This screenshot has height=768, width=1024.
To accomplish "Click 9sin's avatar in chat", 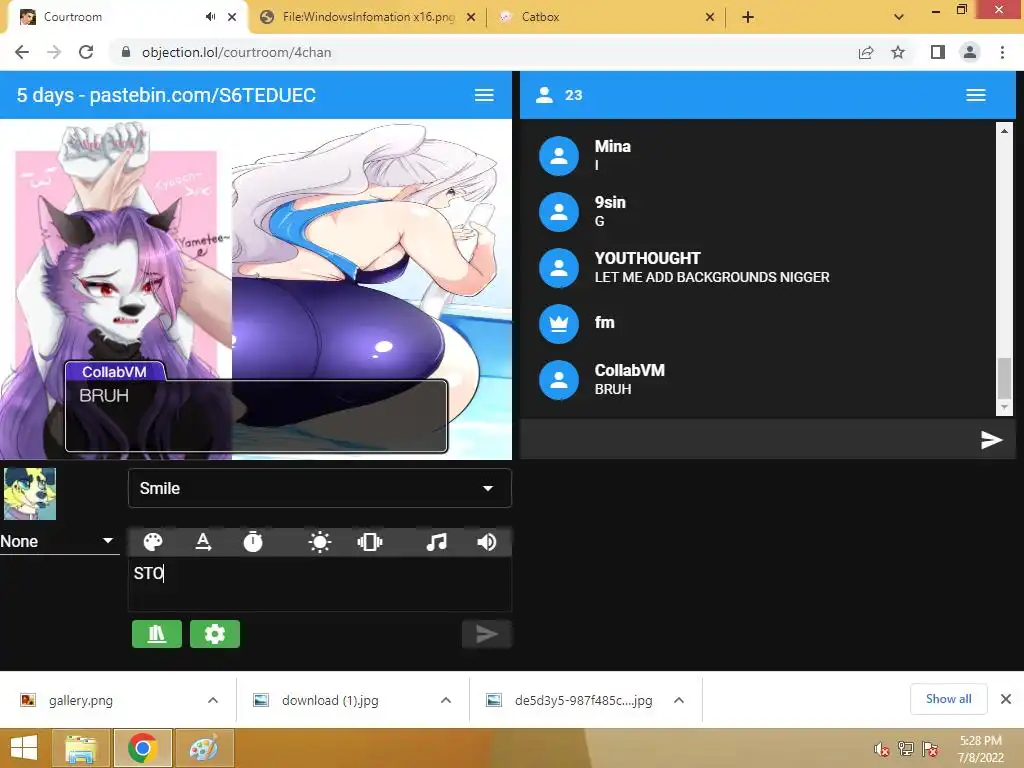I will click(x=558, y=212).
